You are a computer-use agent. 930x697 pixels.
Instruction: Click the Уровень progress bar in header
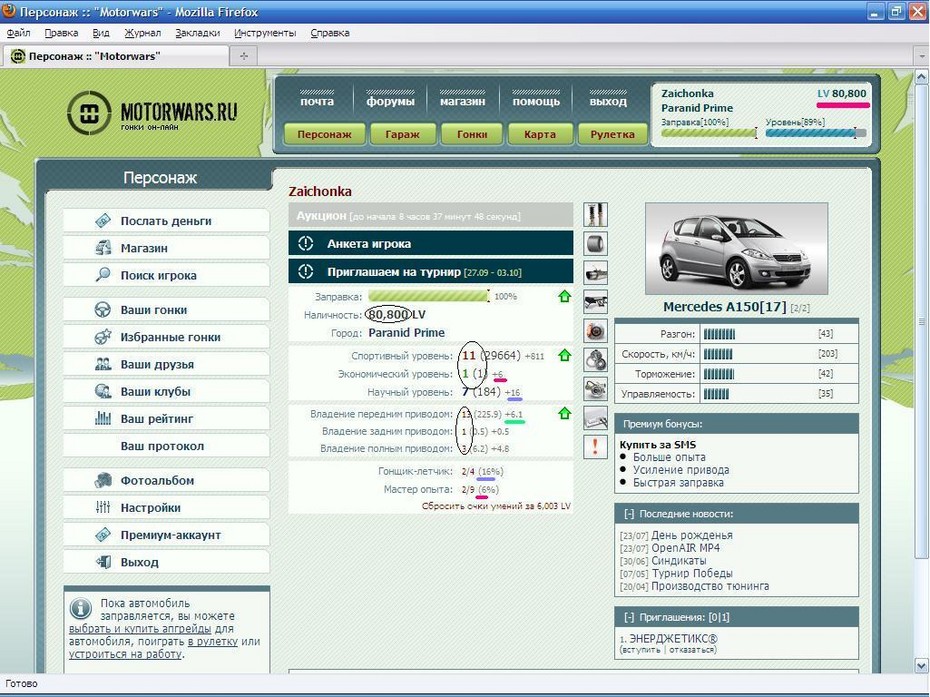[816, 133]
